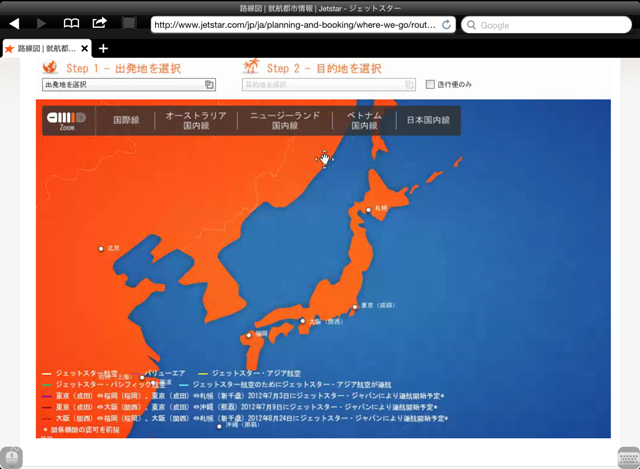Click the 東京（成田） city marker
The width and height of the screenshot is (640, 469).
point(355,307)
